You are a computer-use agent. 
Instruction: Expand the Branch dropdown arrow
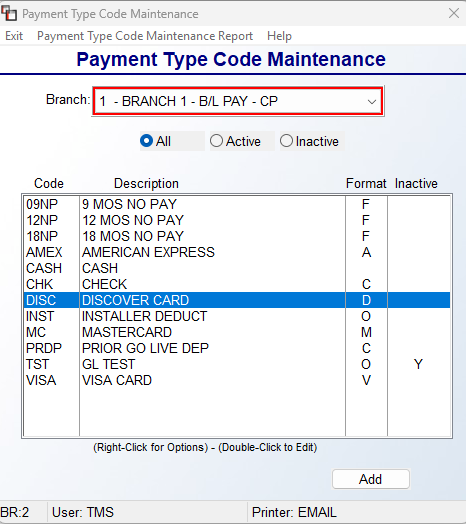(372, 102)
